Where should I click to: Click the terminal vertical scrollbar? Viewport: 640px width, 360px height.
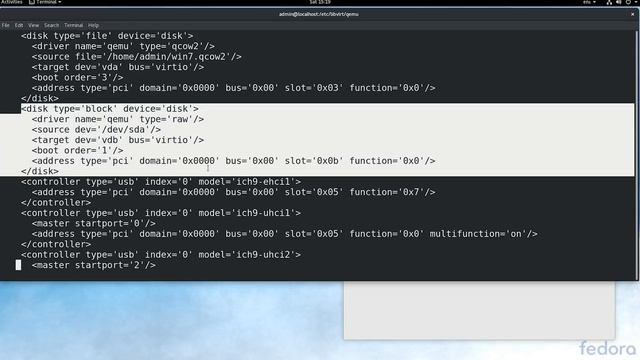(x=636, y=155)
